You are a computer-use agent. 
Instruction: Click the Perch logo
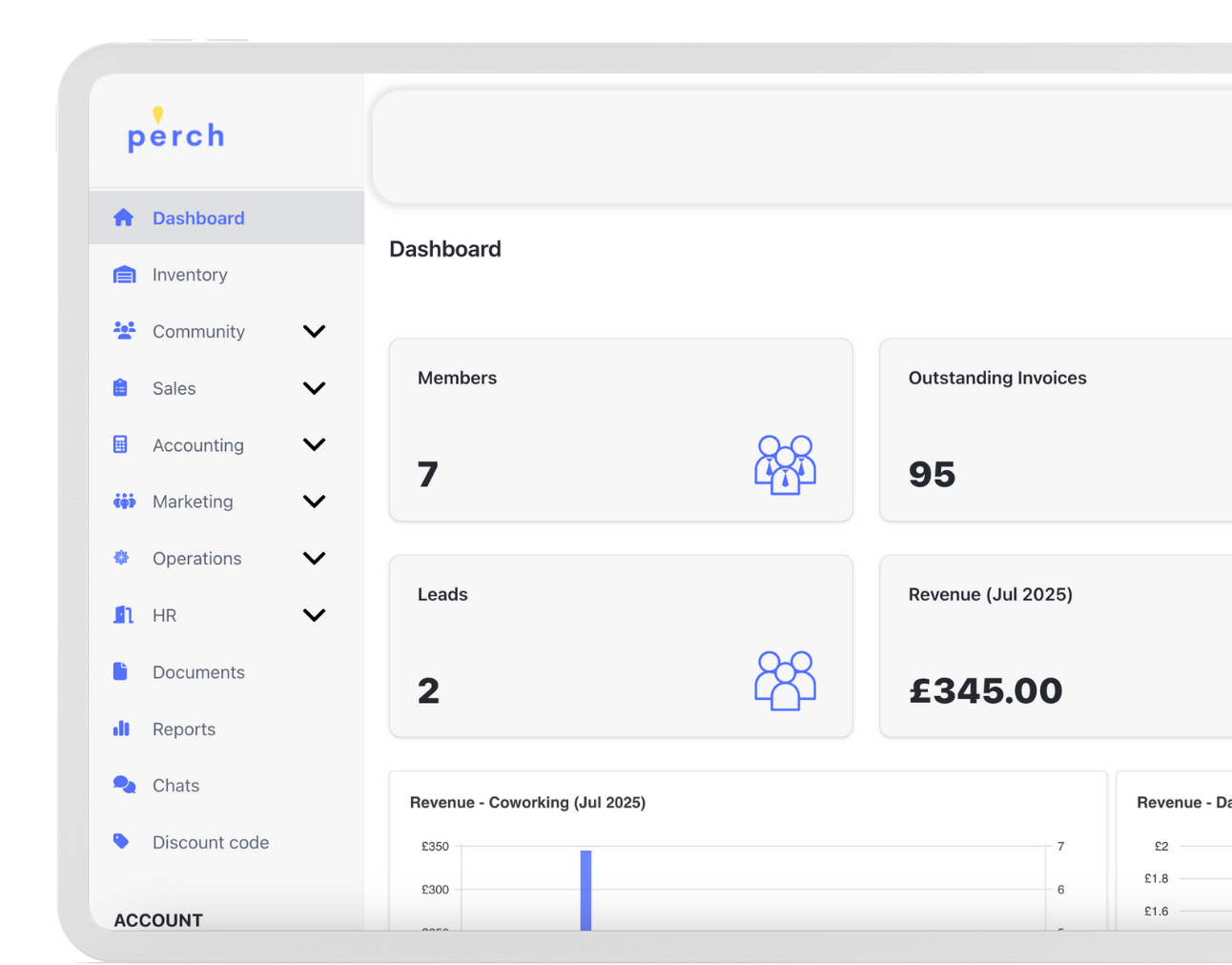tap(175, 132)
